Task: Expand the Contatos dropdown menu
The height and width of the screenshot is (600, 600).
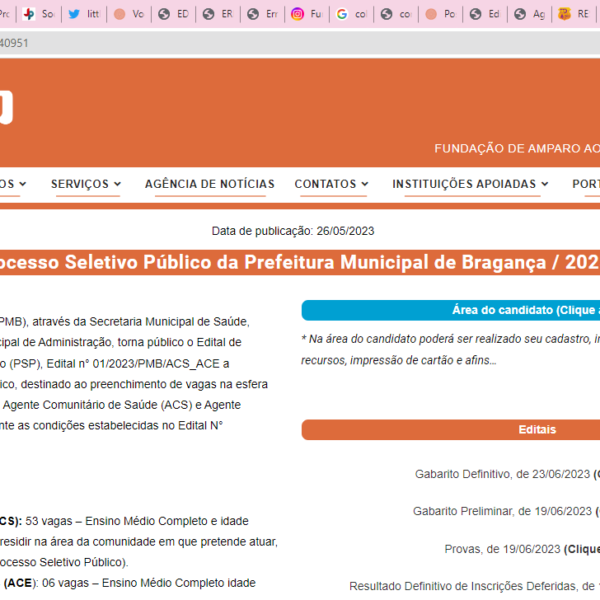Action: (331, 184)
